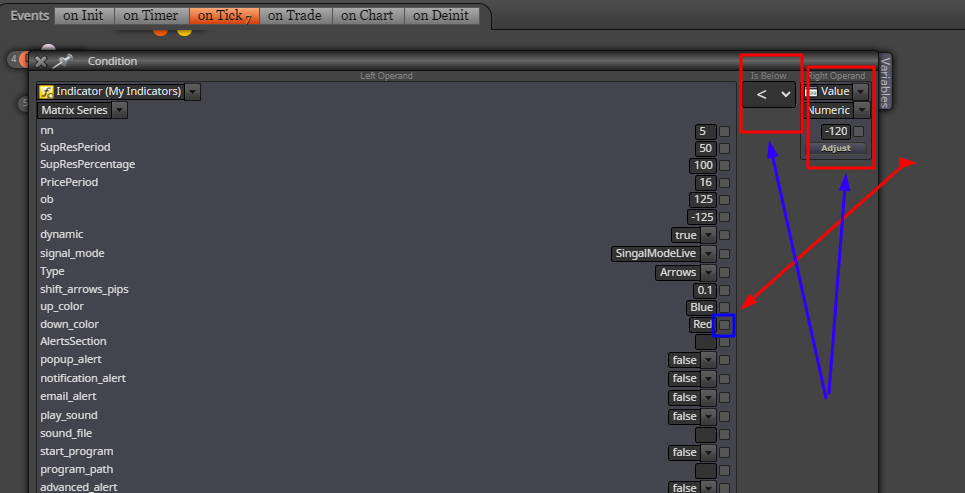
Task: Open the Matrix Series dropdown
Action: 120,111
